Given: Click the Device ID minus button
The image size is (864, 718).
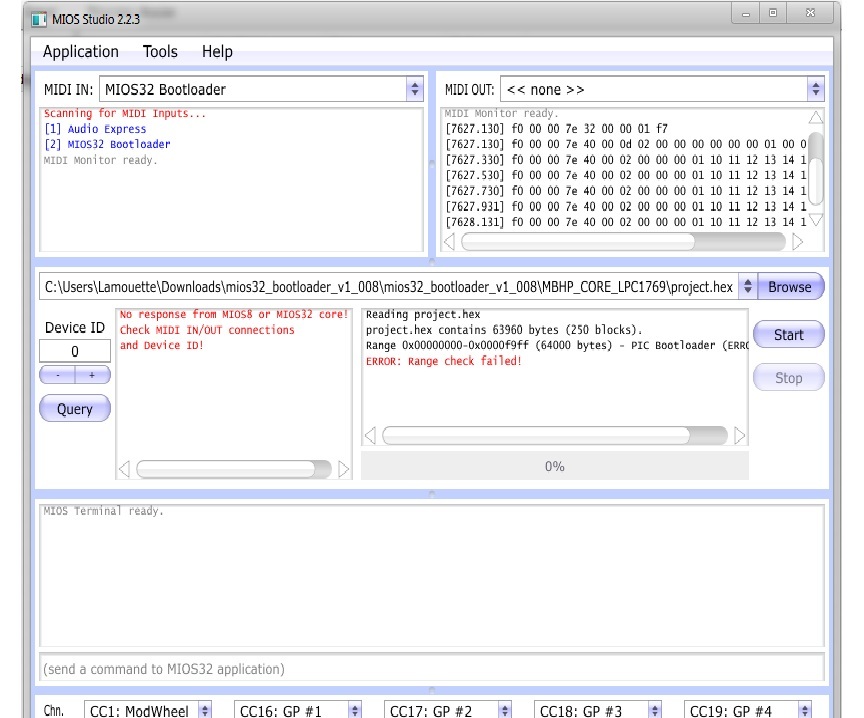Looking at the screenshot, I should pyautogui.click(x=57, y=375).
